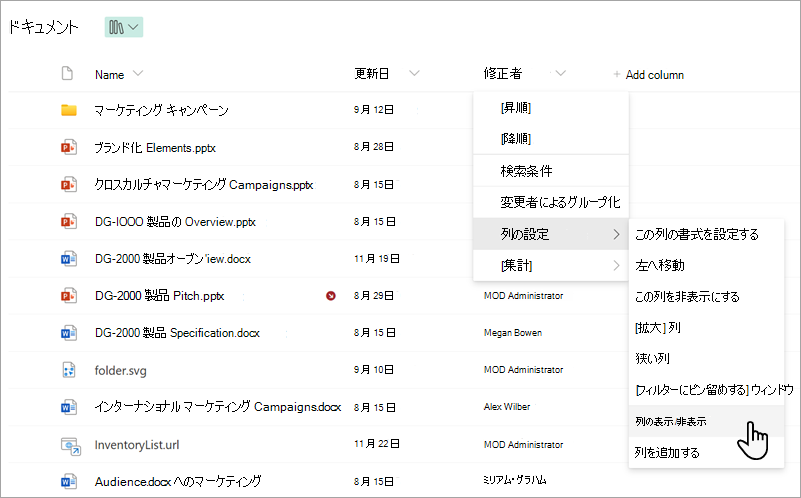Click 9月 12日 date cell

374,110
